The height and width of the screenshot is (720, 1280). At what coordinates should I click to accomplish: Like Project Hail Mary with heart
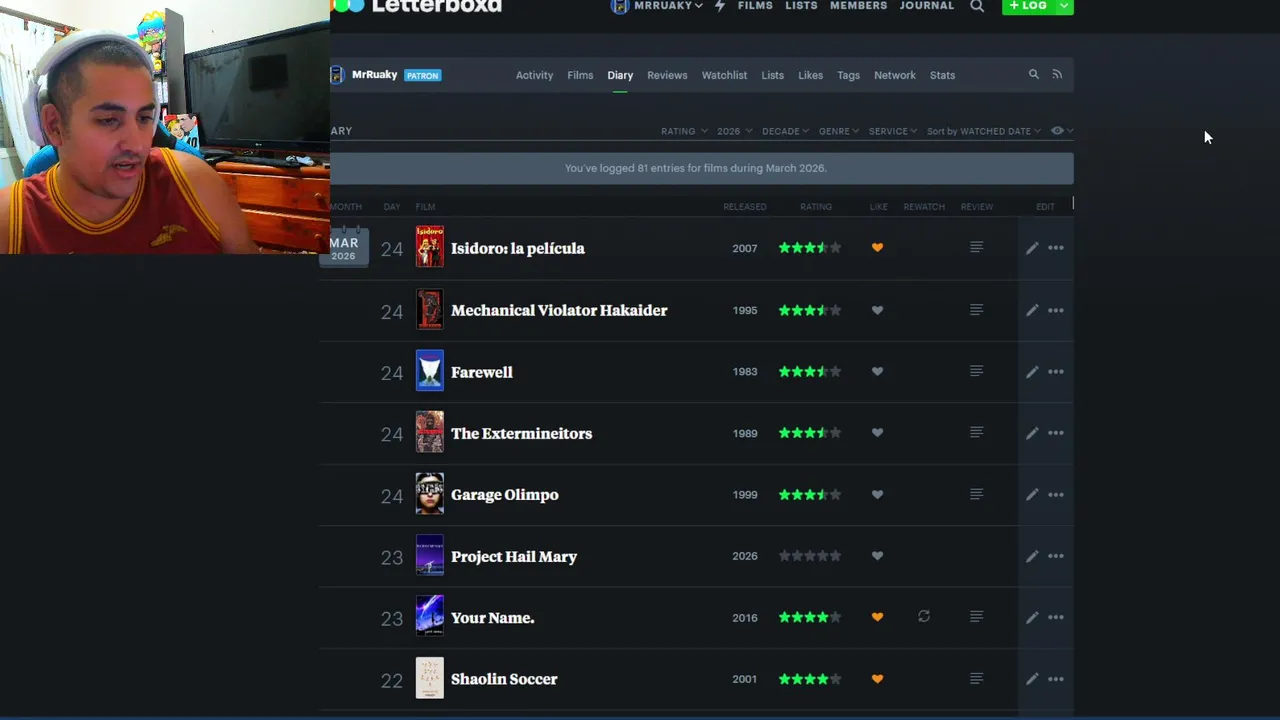point(877,556)
